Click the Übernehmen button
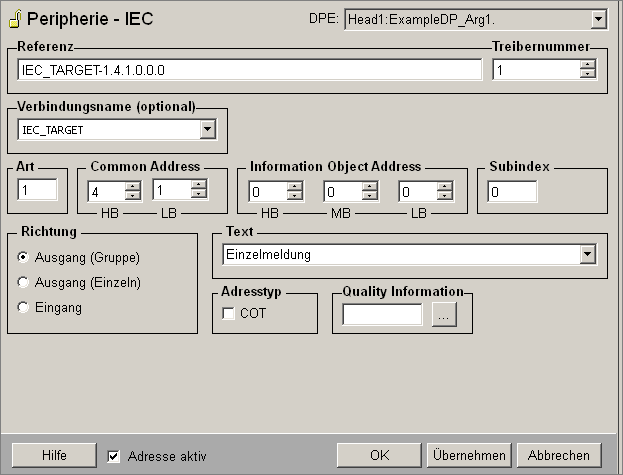 coord(469,455)
